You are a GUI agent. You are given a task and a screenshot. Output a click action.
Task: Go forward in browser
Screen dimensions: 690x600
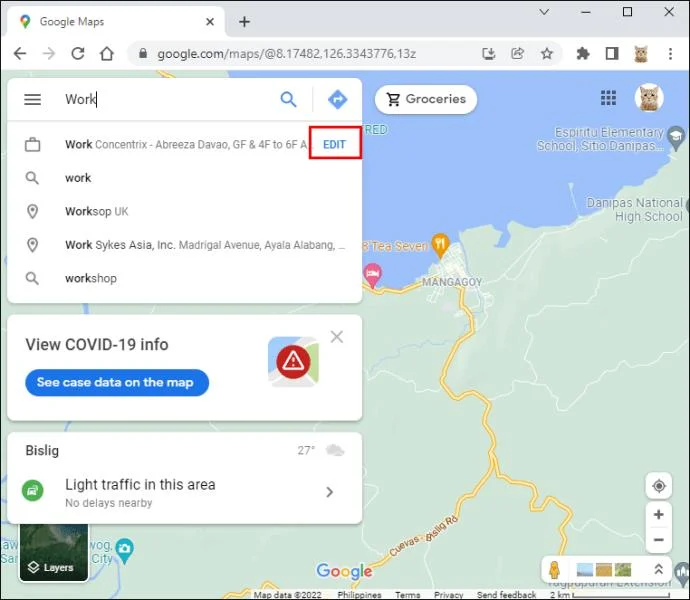point(49,54)
